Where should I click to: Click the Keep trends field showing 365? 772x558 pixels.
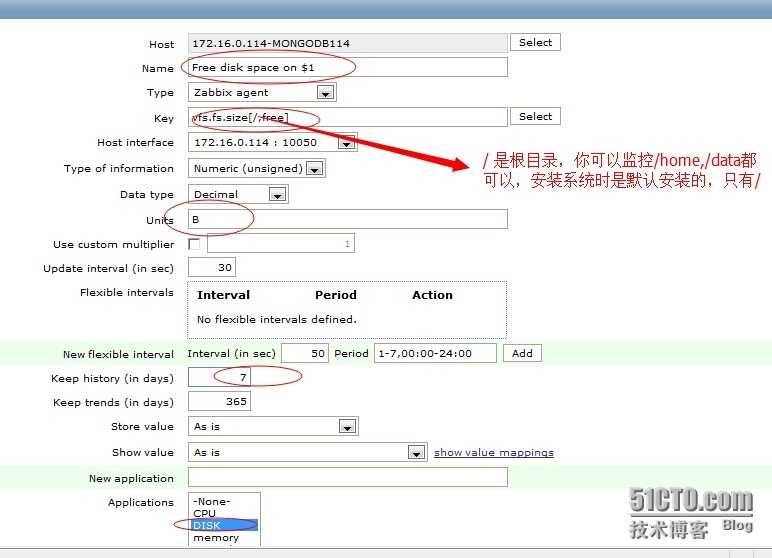coord(219,401)
